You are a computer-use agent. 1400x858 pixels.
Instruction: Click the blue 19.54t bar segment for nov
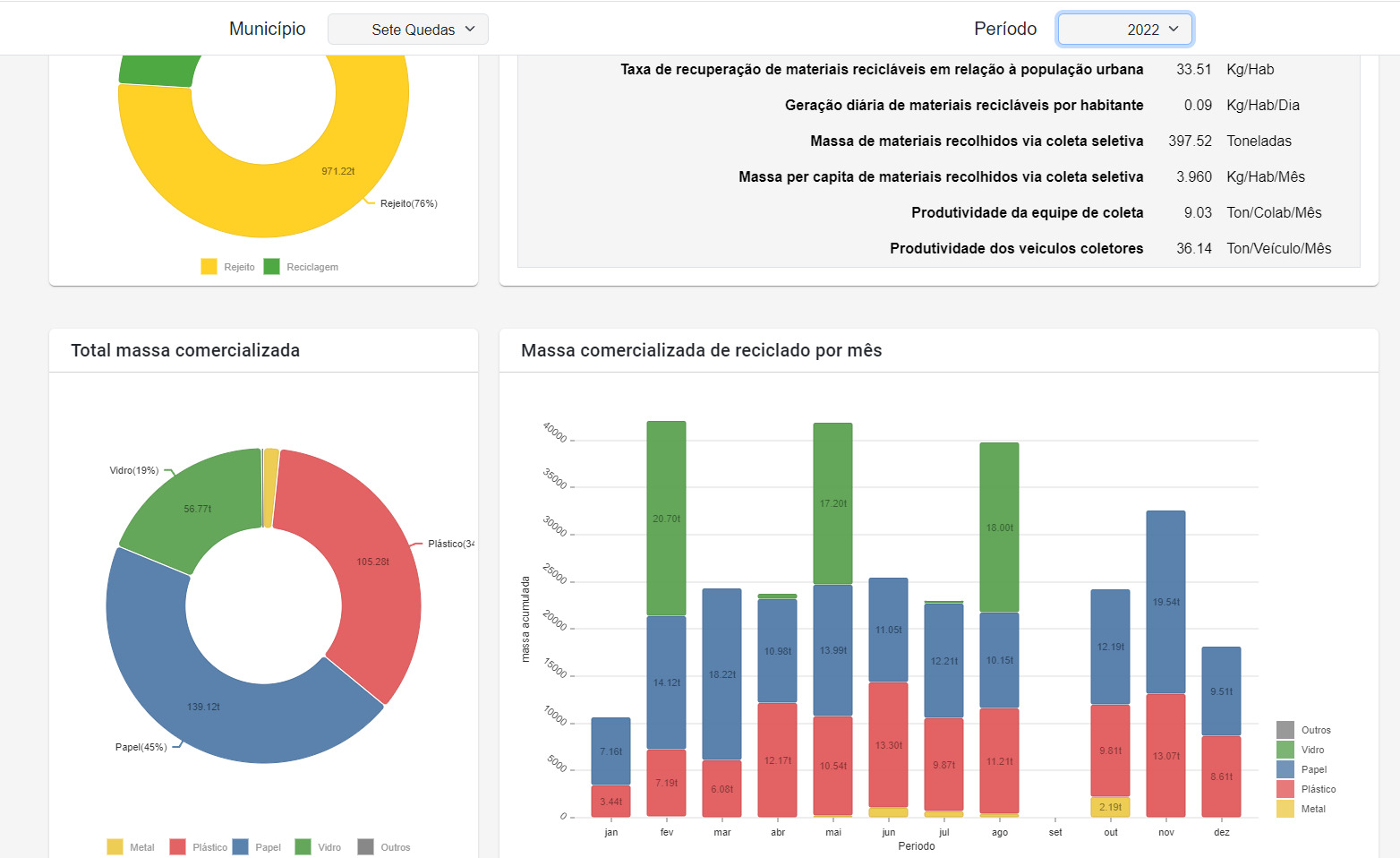(x=1165, y=602)
